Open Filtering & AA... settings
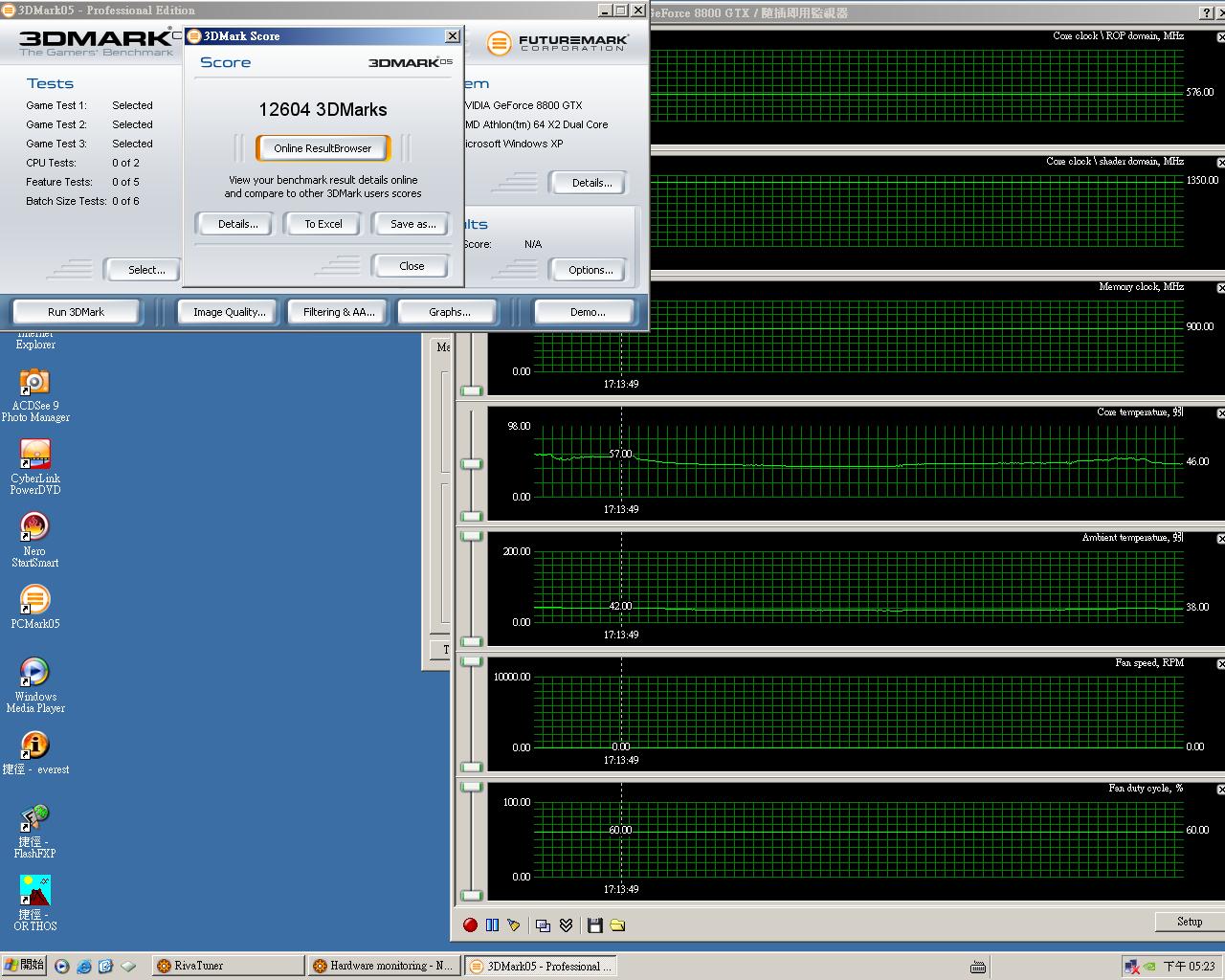The image size is (1225, 980). [x=339, y=312]
